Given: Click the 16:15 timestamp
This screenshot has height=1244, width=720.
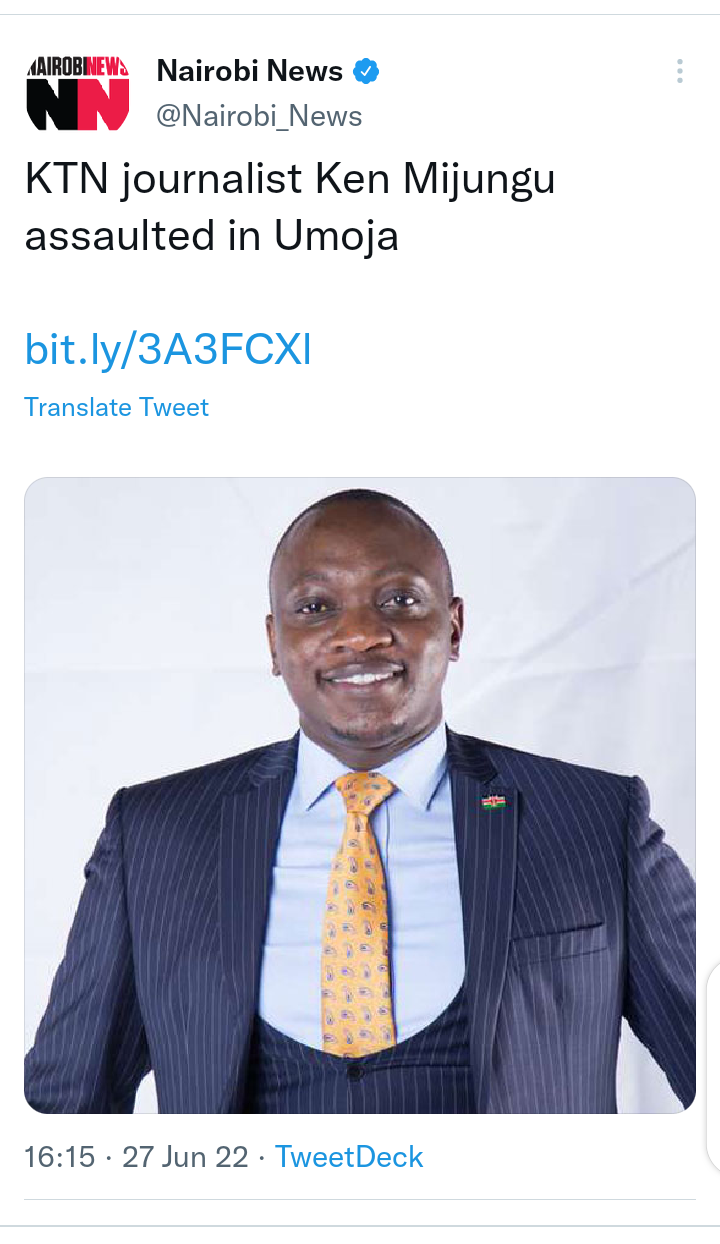Looking at the screenshot, I should tap(60, 1157).
